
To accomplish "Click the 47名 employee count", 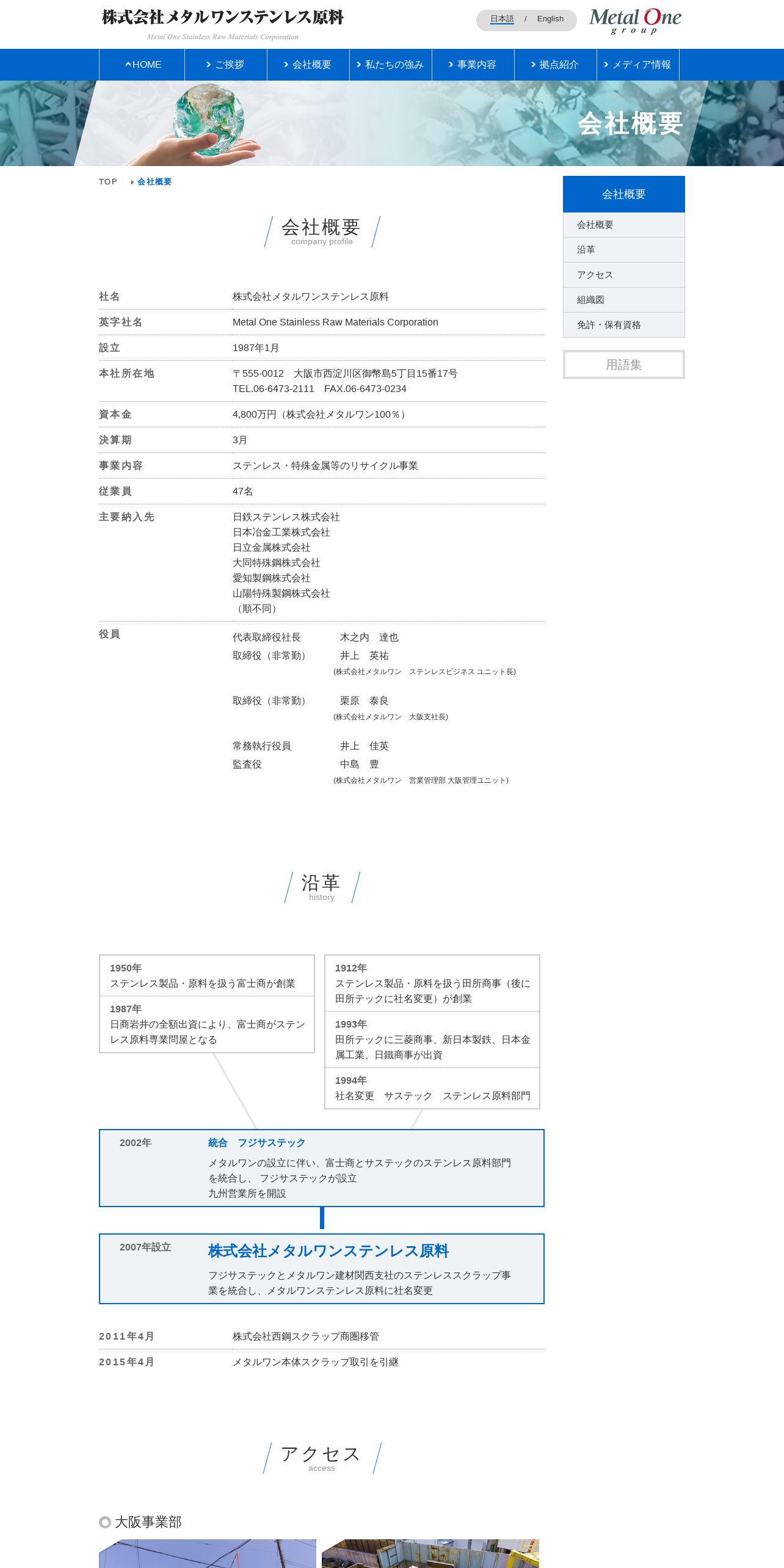I will click(242, 492).
